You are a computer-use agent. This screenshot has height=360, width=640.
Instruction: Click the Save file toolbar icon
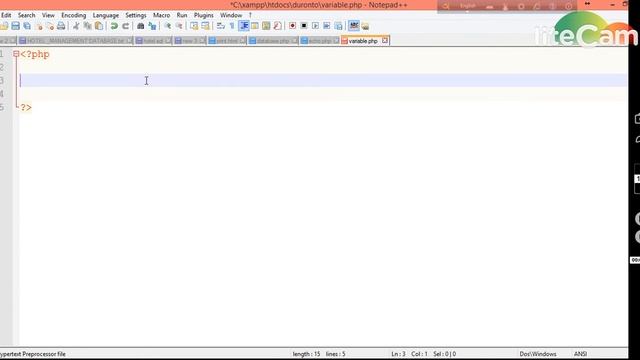coord(16,26)
